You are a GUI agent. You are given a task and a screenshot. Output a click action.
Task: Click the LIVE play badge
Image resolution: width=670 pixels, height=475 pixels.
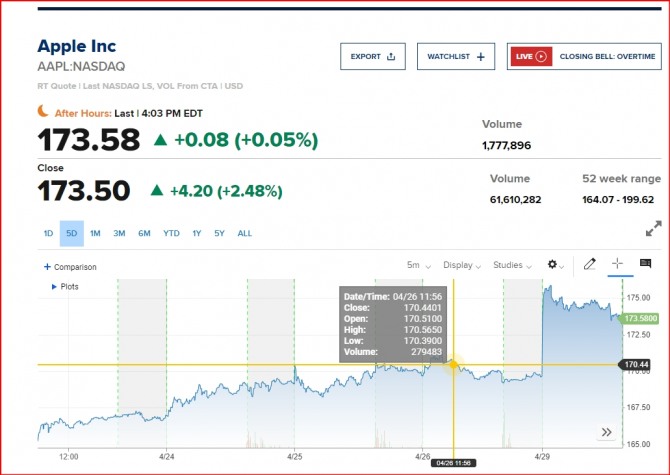click(532, 57)
